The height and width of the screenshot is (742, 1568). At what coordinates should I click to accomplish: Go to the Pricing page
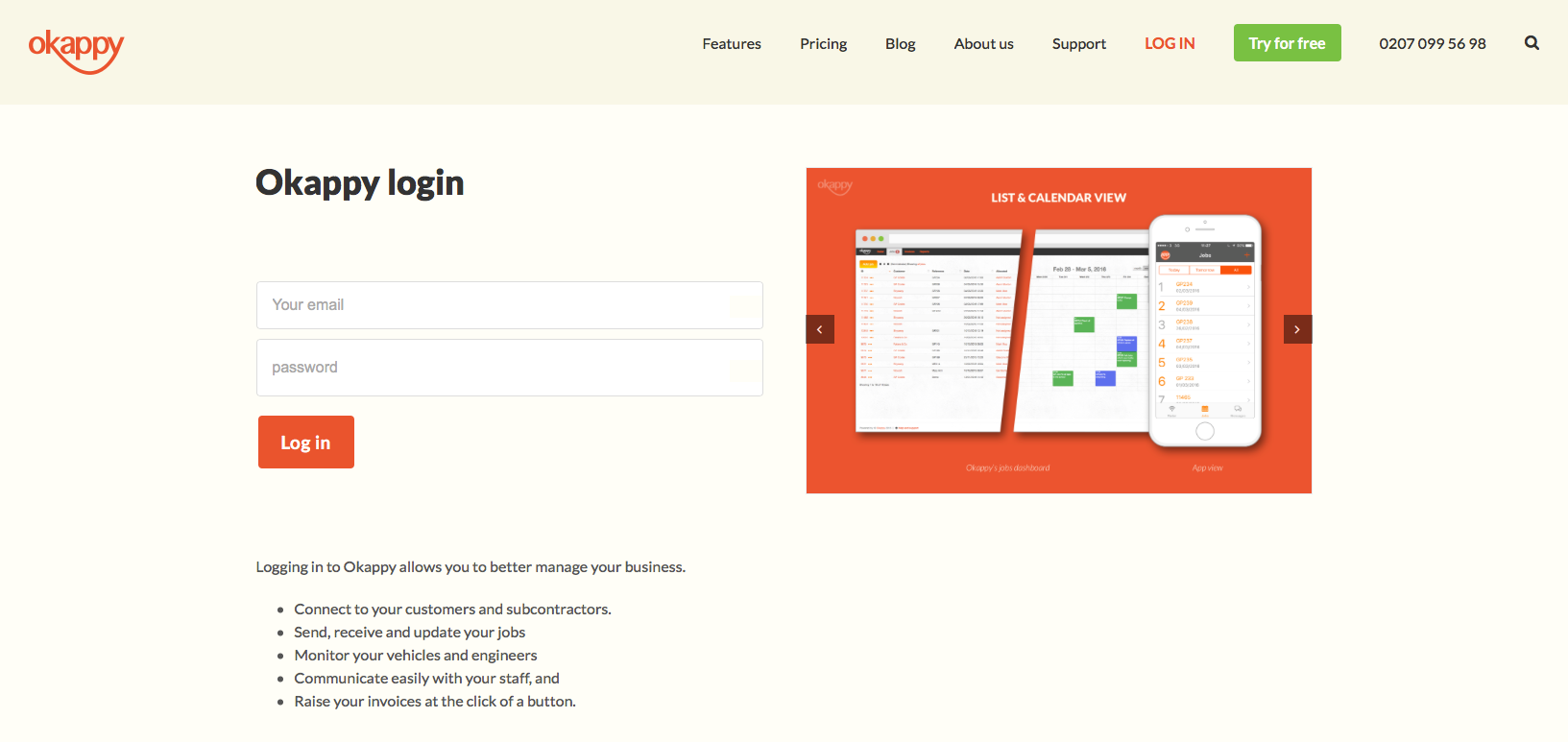[x=823, y=44]
